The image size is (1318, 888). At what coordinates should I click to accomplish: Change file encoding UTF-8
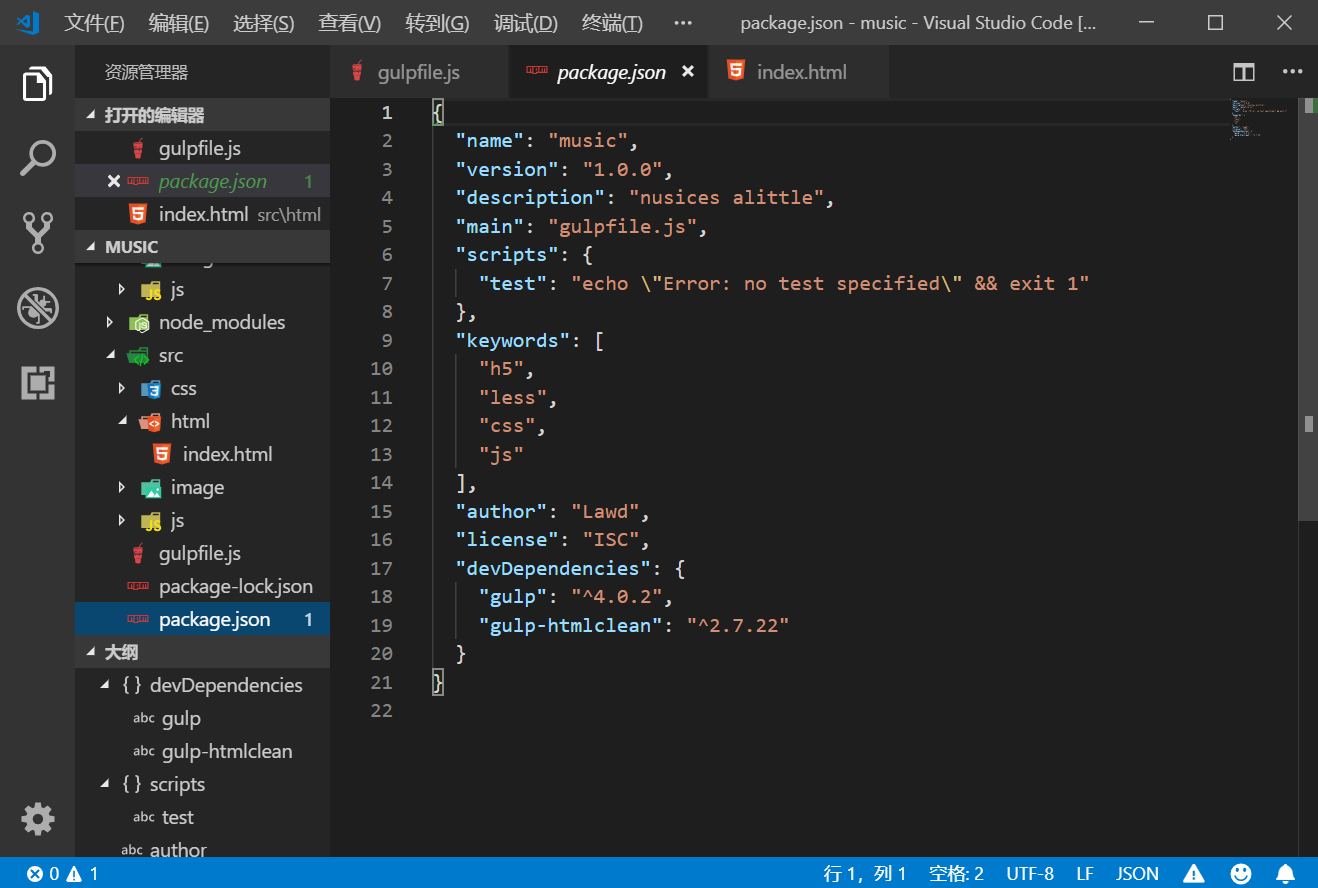click(x=1030, y=873)
